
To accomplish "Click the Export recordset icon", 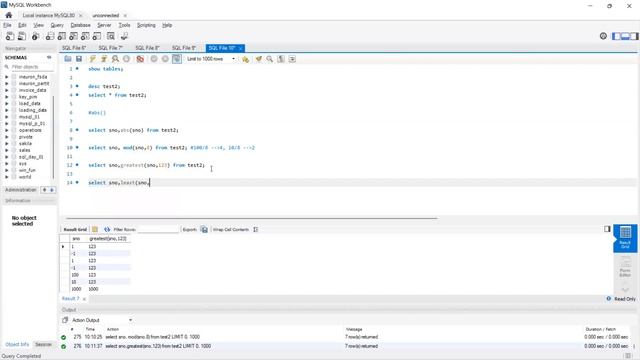I will point(204,229).
